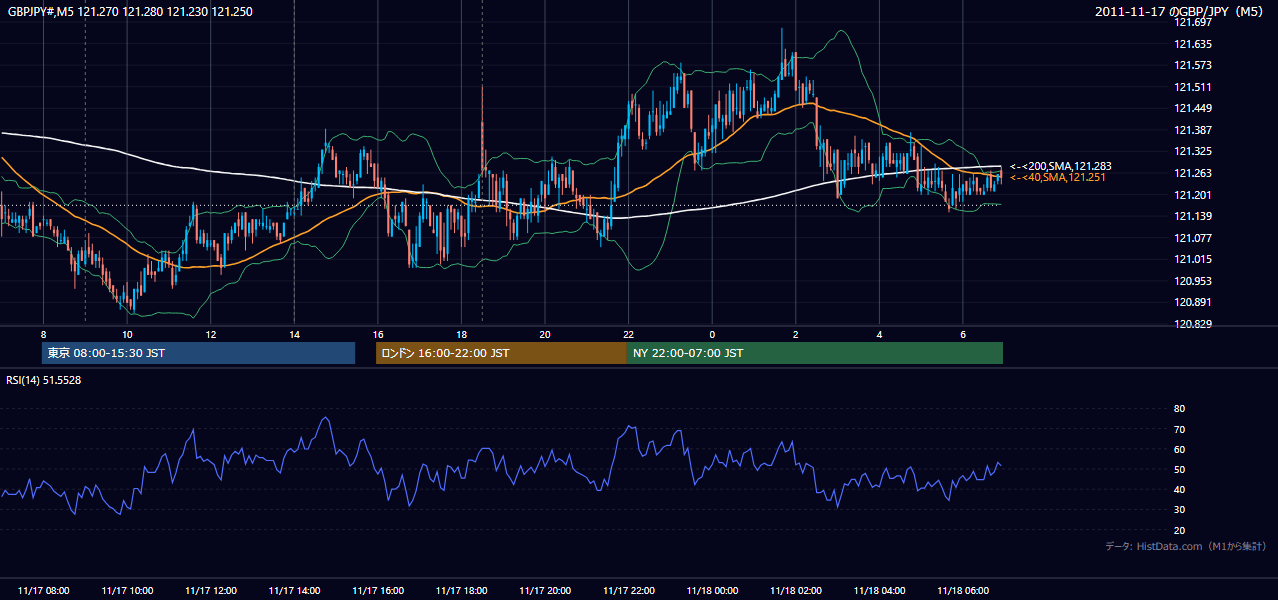Click the 11/17 18:00 time label
The image size is (1278, 600).
(x=462, y=590)
